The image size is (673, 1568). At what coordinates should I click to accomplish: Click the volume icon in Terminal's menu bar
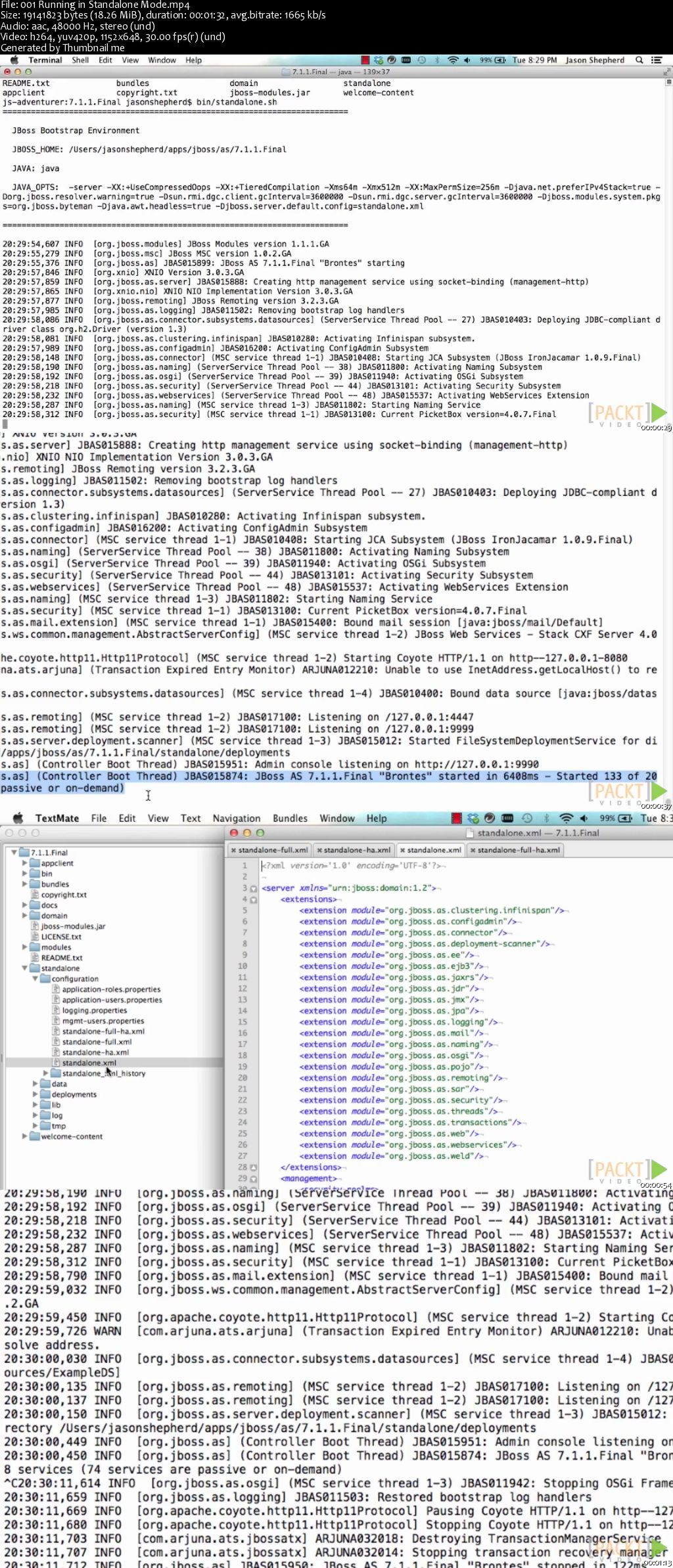(467, 60)
